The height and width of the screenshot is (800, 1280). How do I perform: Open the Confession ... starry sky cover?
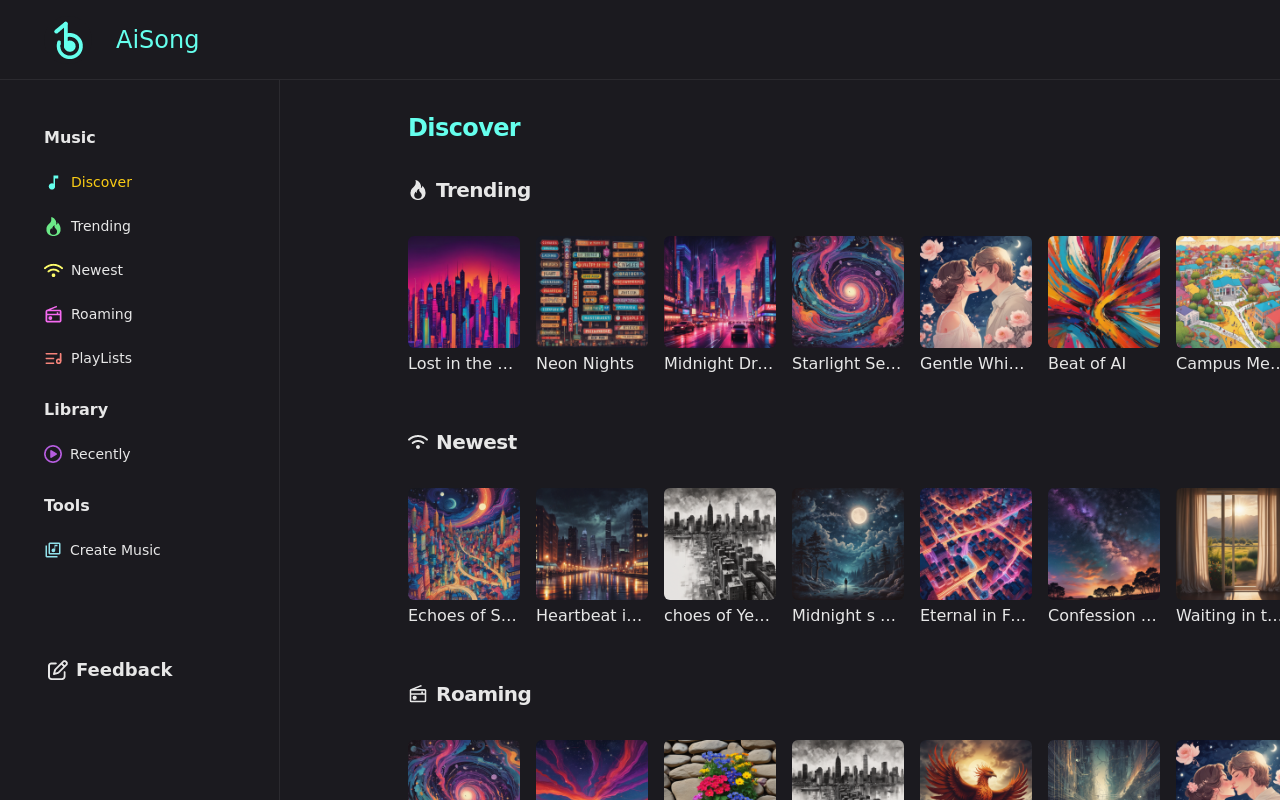[x=1104, y=544]
